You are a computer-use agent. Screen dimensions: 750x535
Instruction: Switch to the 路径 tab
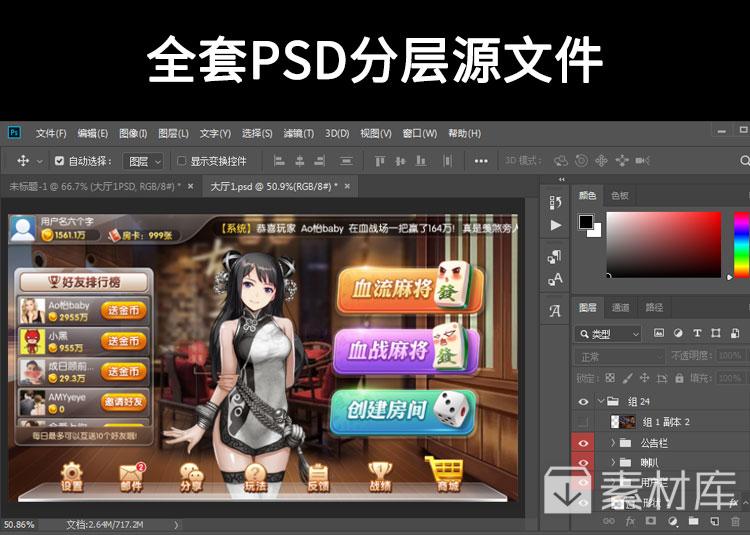click(x=654, y=307)
